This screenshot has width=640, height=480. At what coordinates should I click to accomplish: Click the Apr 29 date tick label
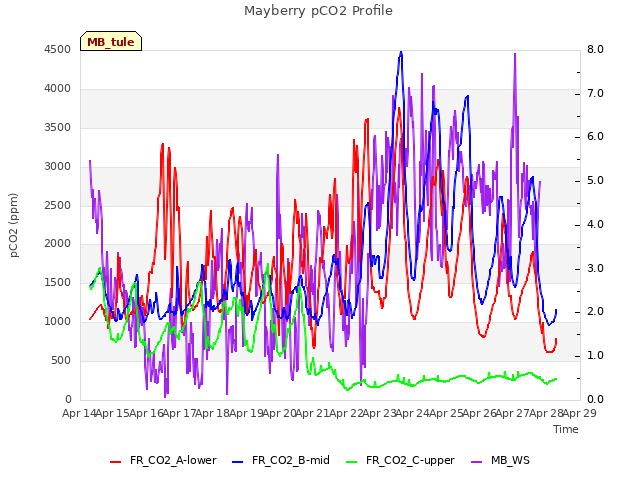[580, 413]
